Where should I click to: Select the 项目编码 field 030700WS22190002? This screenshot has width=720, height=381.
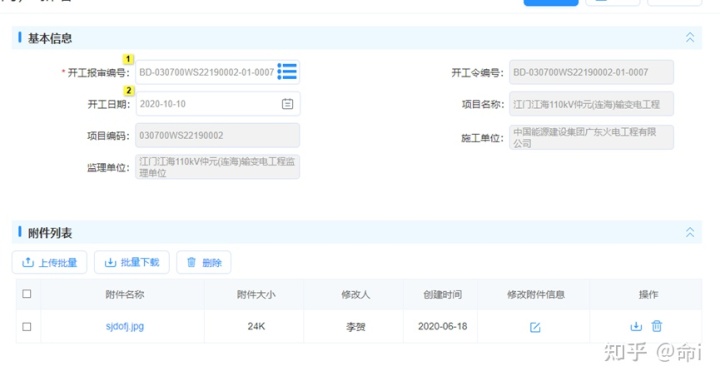(x=218, y=135)
